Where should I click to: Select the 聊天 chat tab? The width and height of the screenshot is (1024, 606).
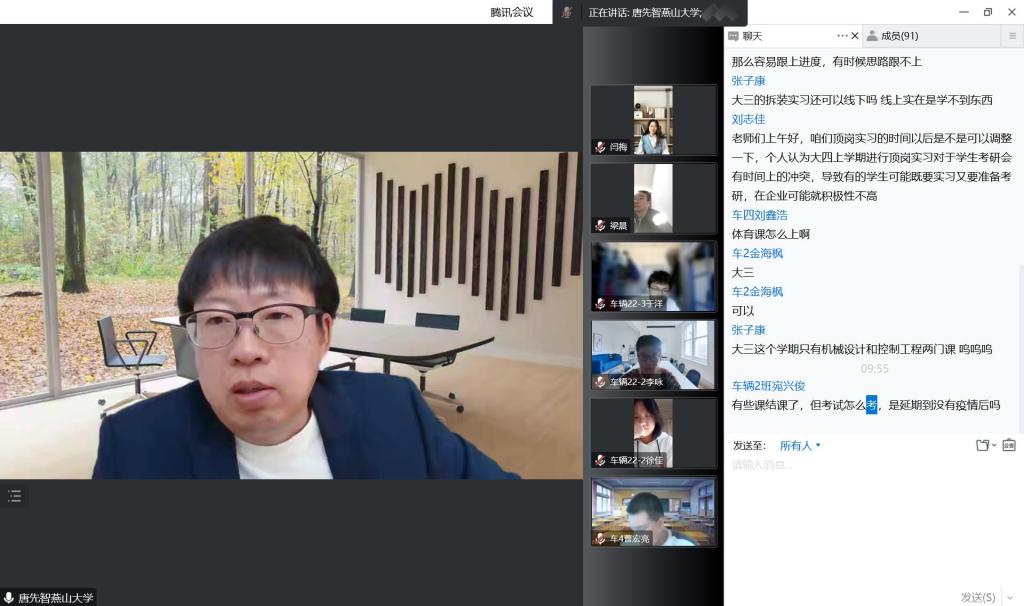point(752,36)
